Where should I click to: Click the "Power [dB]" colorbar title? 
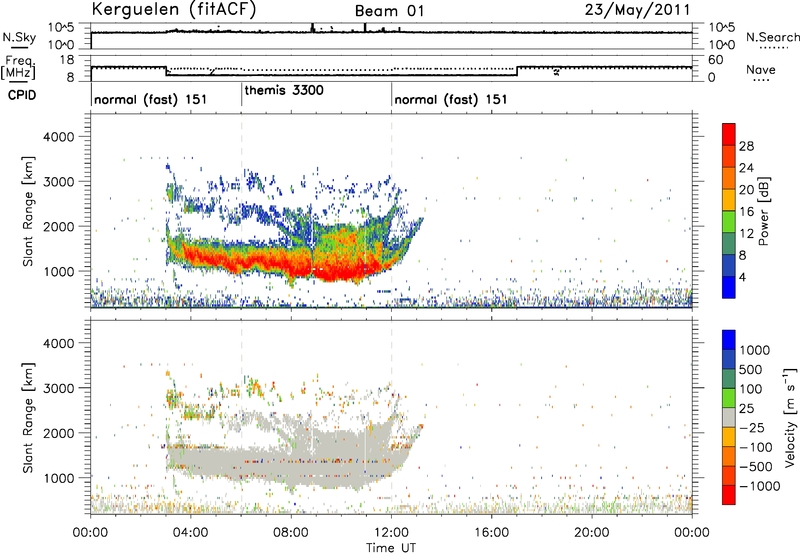(x=763, y=211)
